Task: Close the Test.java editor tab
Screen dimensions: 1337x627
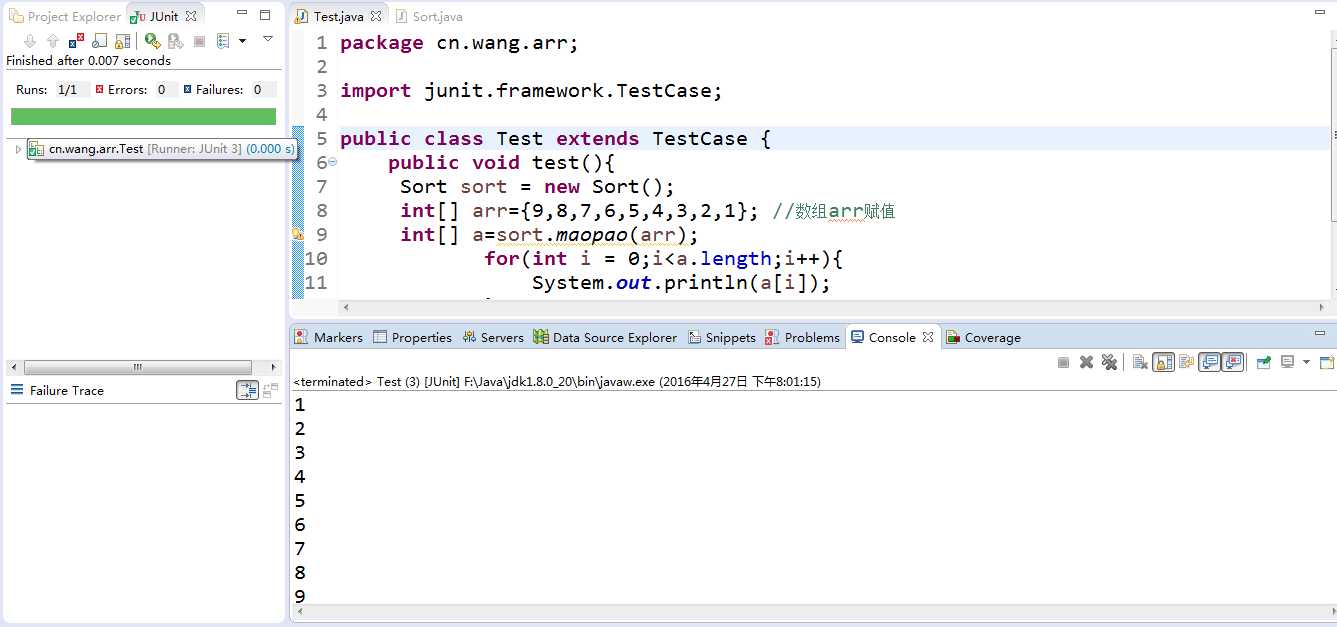Action: (376, 16)
